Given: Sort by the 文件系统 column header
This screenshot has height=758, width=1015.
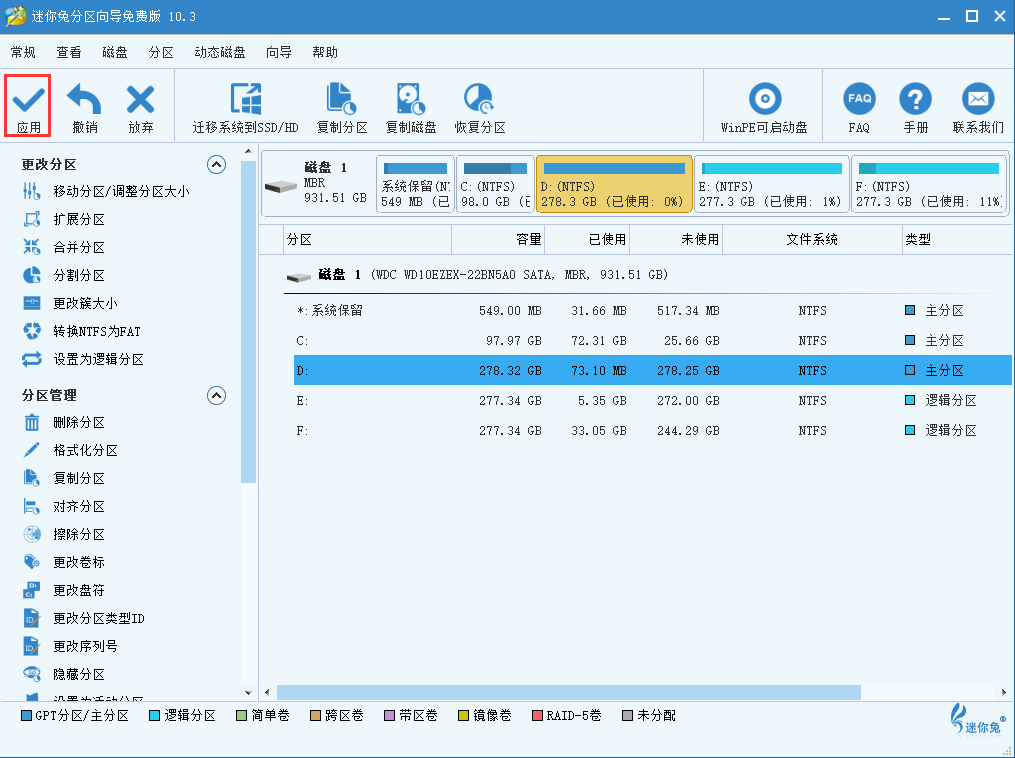Looking at the screenshot, I should 812,240.
